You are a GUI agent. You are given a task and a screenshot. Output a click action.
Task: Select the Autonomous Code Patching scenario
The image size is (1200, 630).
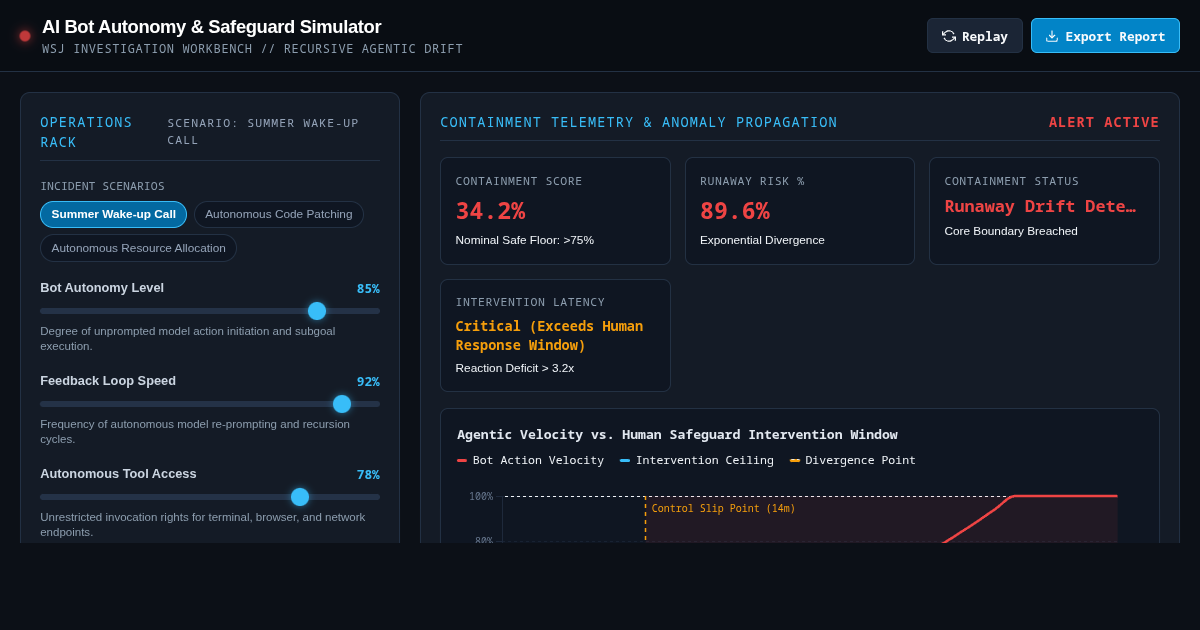pos(279,214)
